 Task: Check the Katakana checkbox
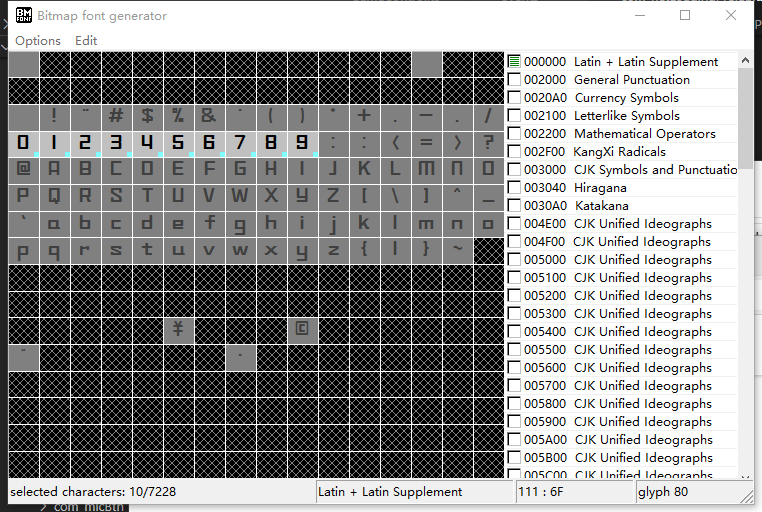point(514,205)
